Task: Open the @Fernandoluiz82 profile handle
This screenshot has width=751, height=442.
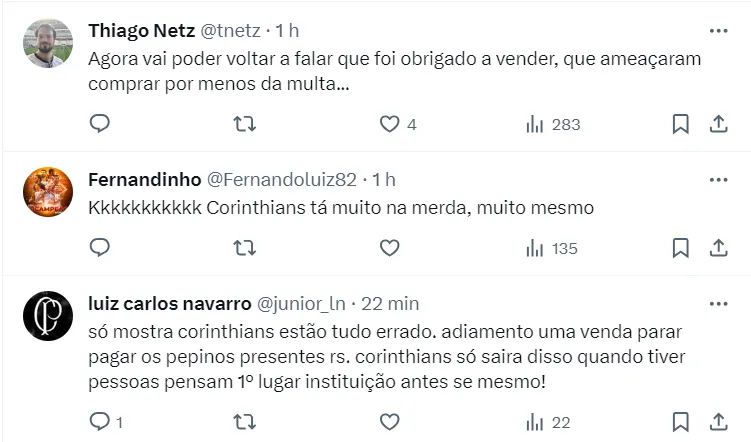Action: tap(281, 180)
